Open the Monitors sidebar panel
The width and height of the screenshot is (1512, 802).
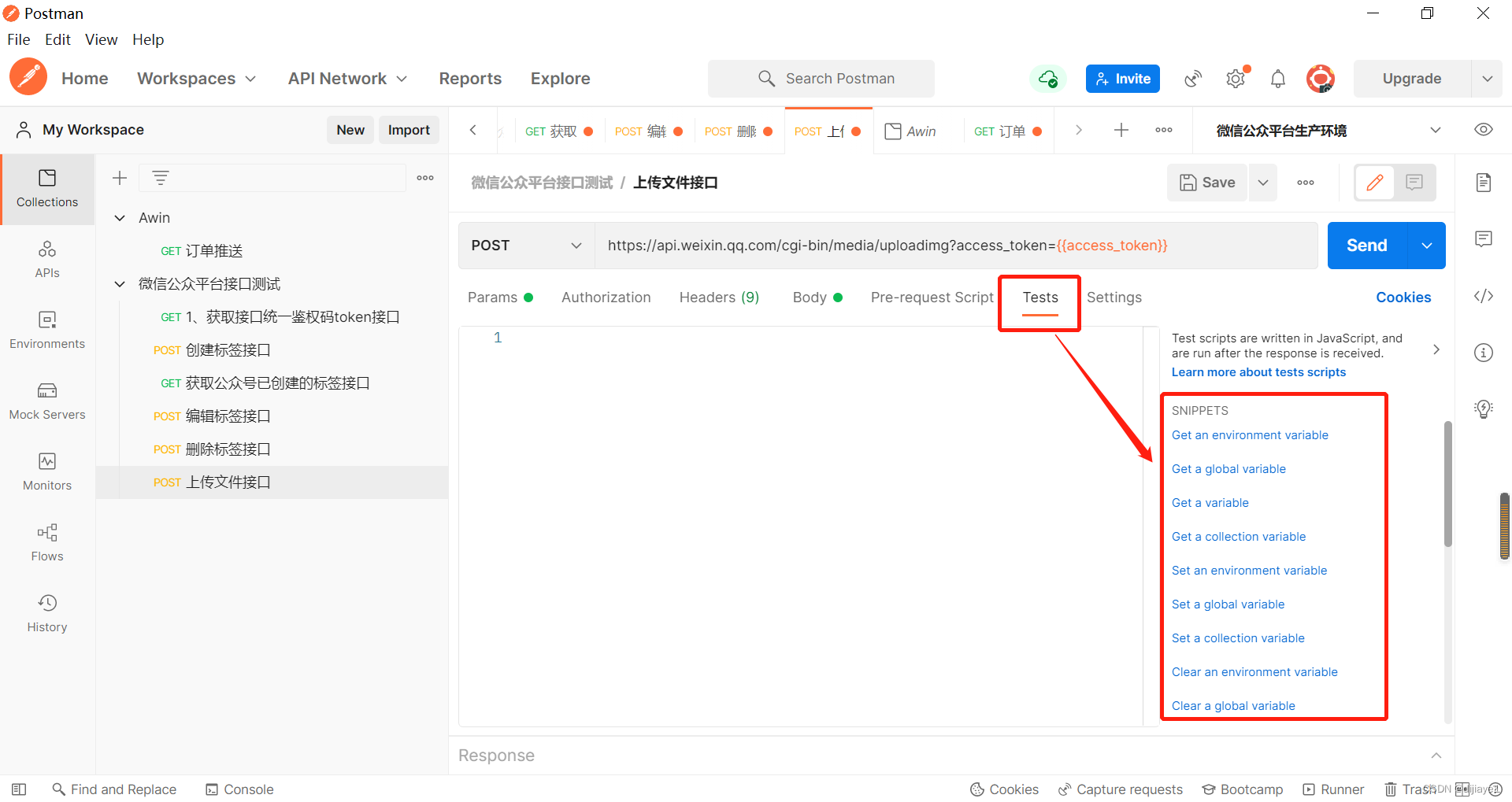[x=47, y=472]
